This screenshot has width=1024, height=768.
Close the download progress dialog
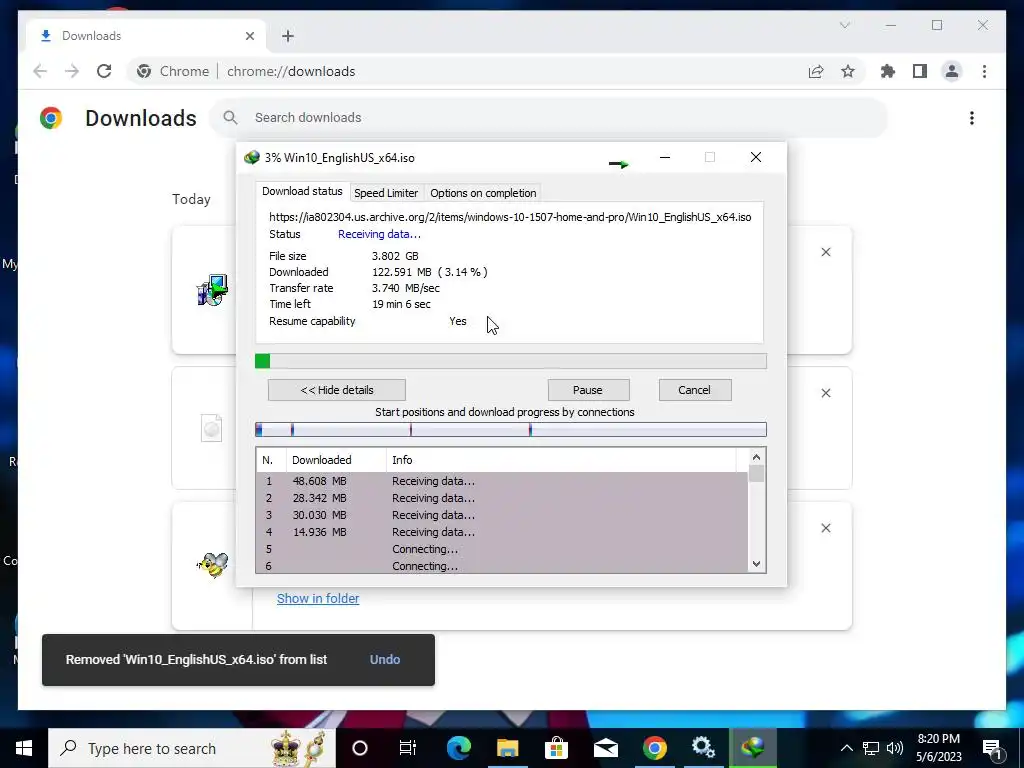pos(756,157)
